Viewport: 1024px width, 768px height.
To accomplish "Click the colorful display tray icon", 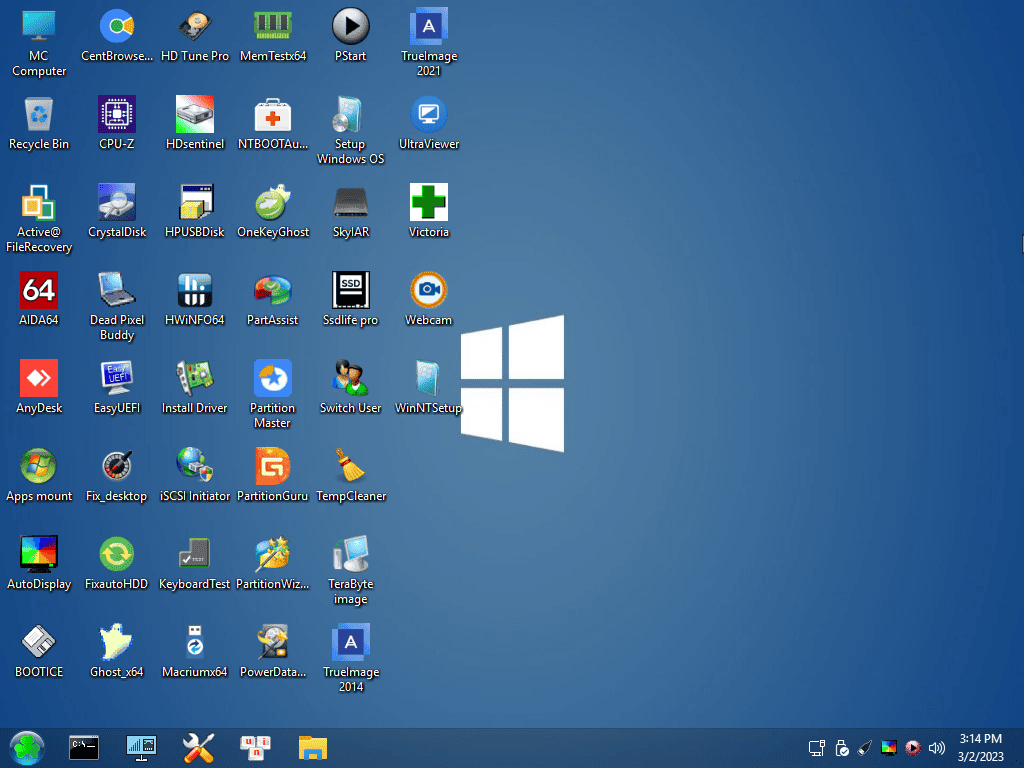I will (x=889, y=748).
